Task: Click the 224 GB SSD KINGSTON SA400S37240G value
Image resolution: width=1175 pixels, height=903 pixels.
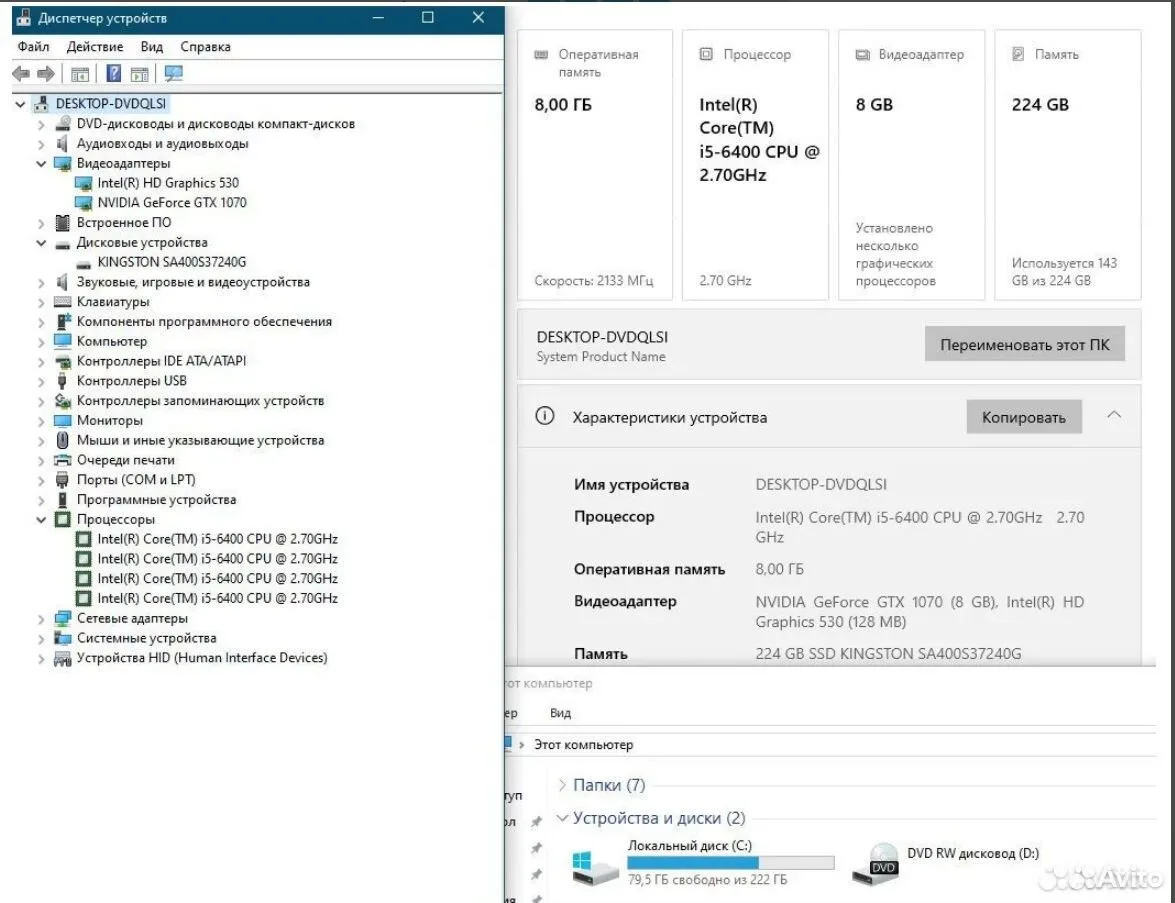Action: click(x=888, y=653)
